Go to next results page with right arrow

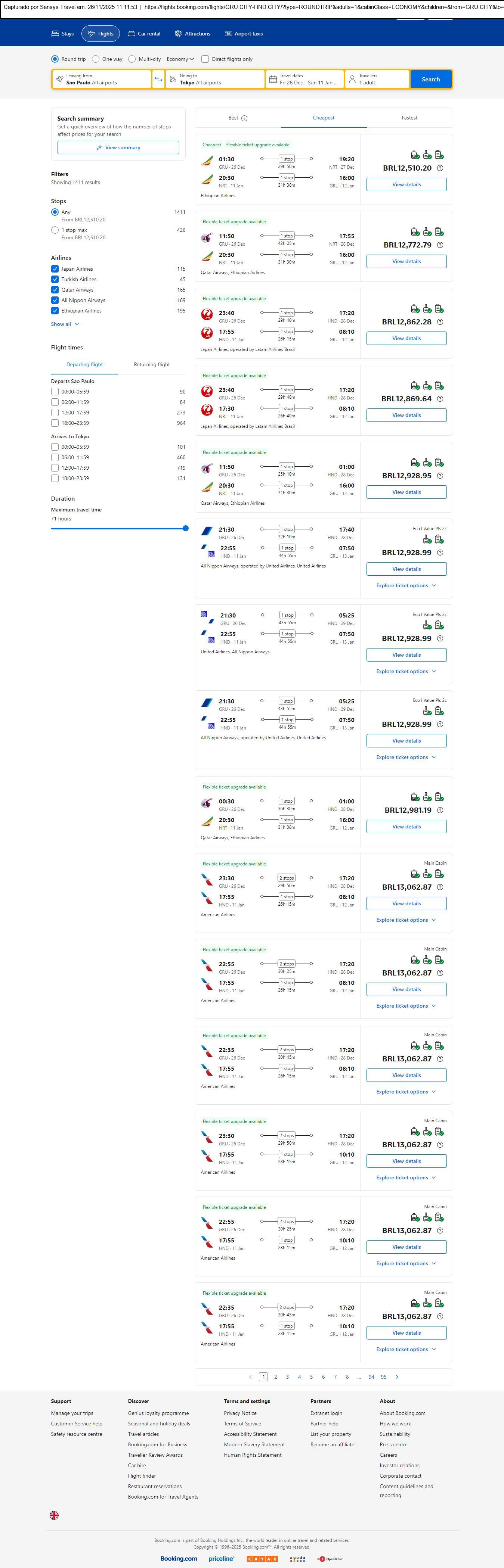(397, 1377)
